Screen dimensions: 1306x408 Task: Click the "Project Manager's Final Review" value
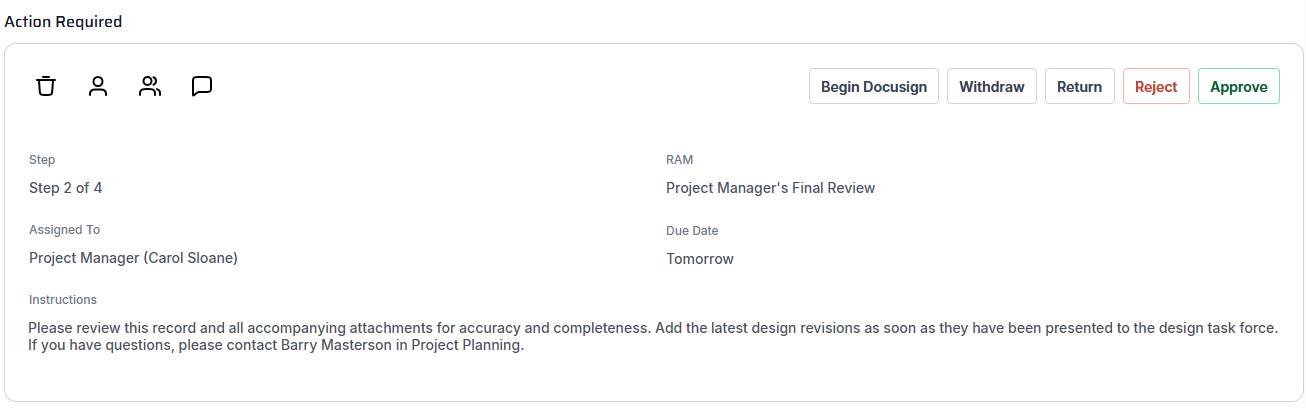point(770,188)
